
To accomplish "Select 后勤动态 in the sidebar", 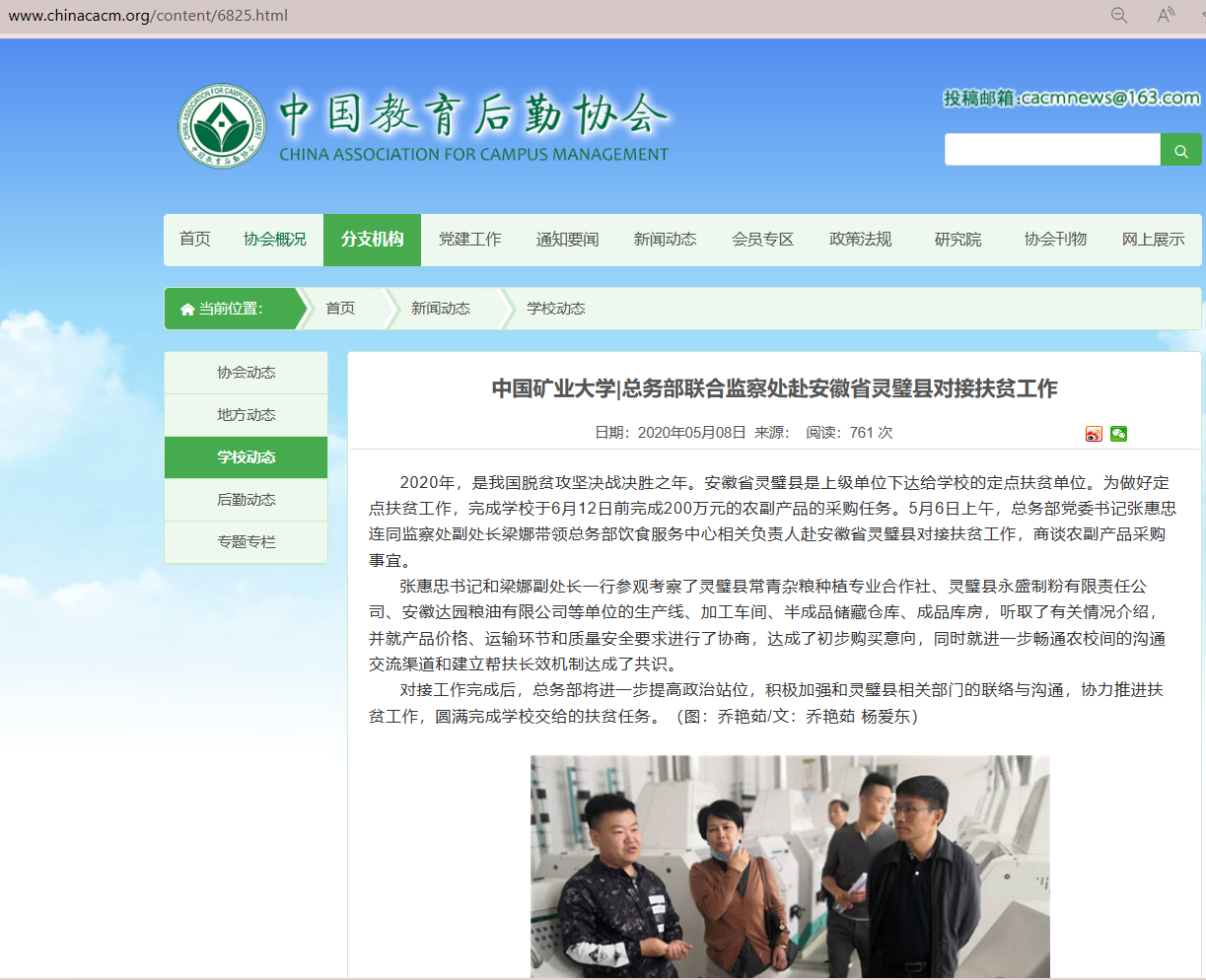I will (247, 500).
